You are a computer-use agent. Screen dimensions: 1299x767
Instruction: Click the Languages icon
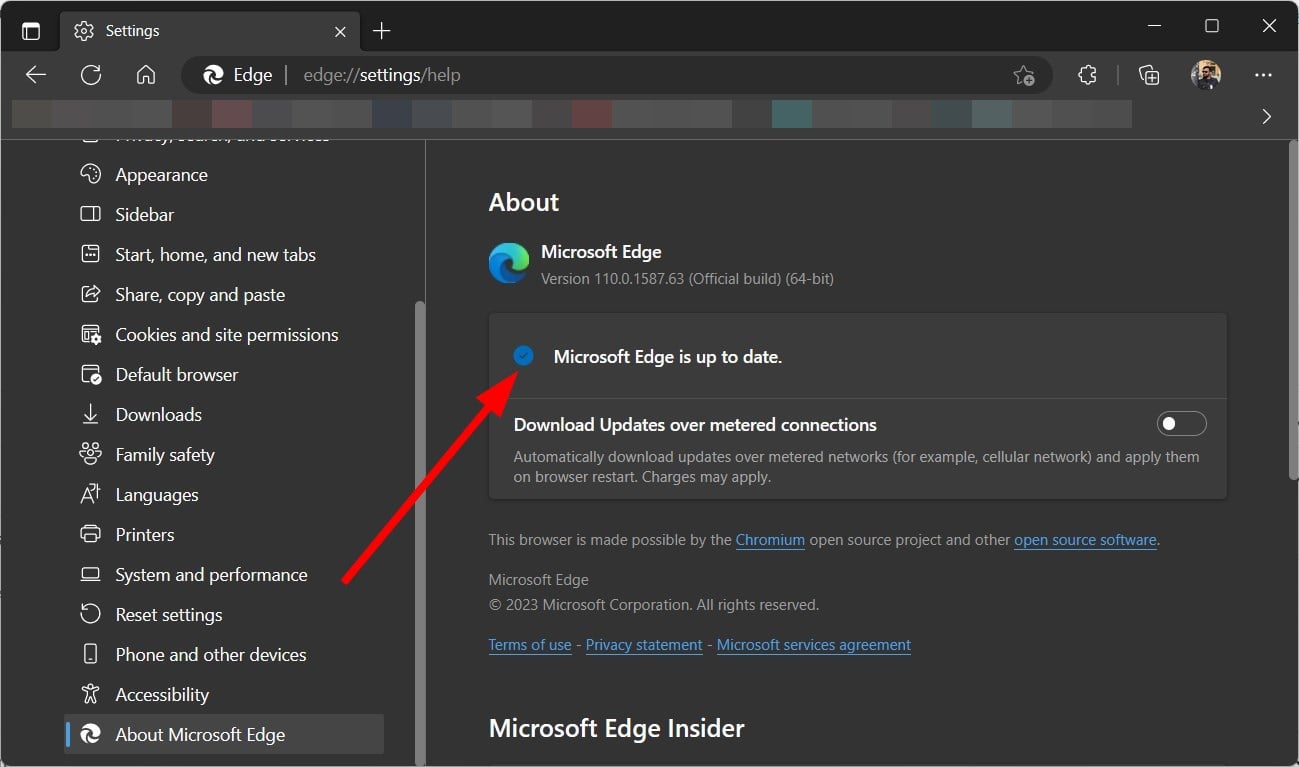(x=90, y=494)
